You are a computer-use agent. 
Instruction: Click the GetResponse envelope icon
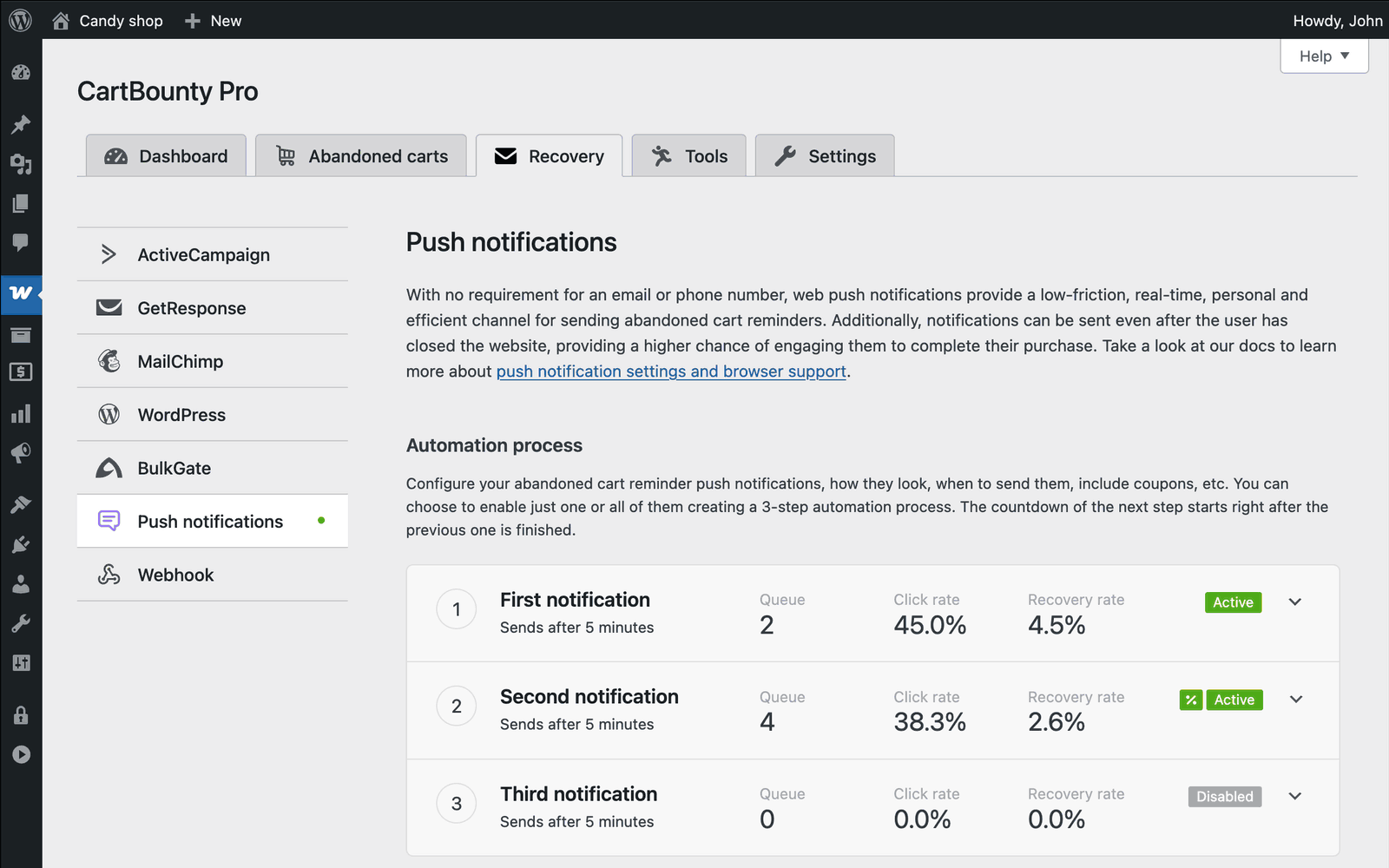tap(109, 307)
